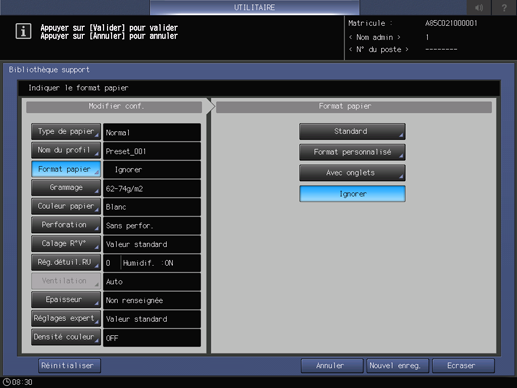This screenshot has width=517, height=388.
Task: Open Densité couleur setting
Action: point(66,337)
